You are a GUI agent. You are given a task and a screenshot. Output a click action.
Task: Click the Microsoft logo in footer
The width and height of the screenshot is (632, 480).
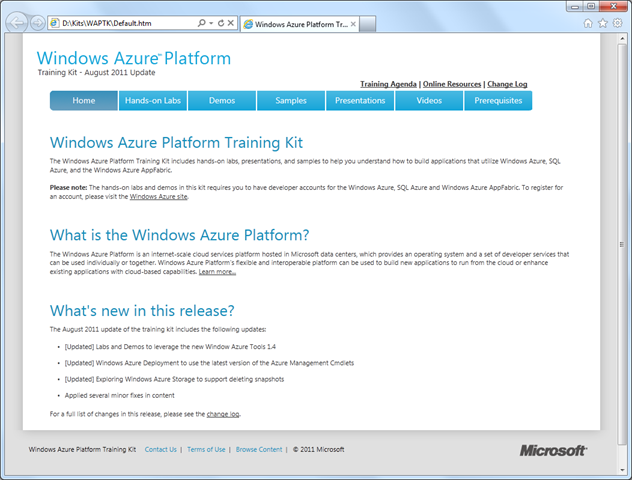(553, 451)
